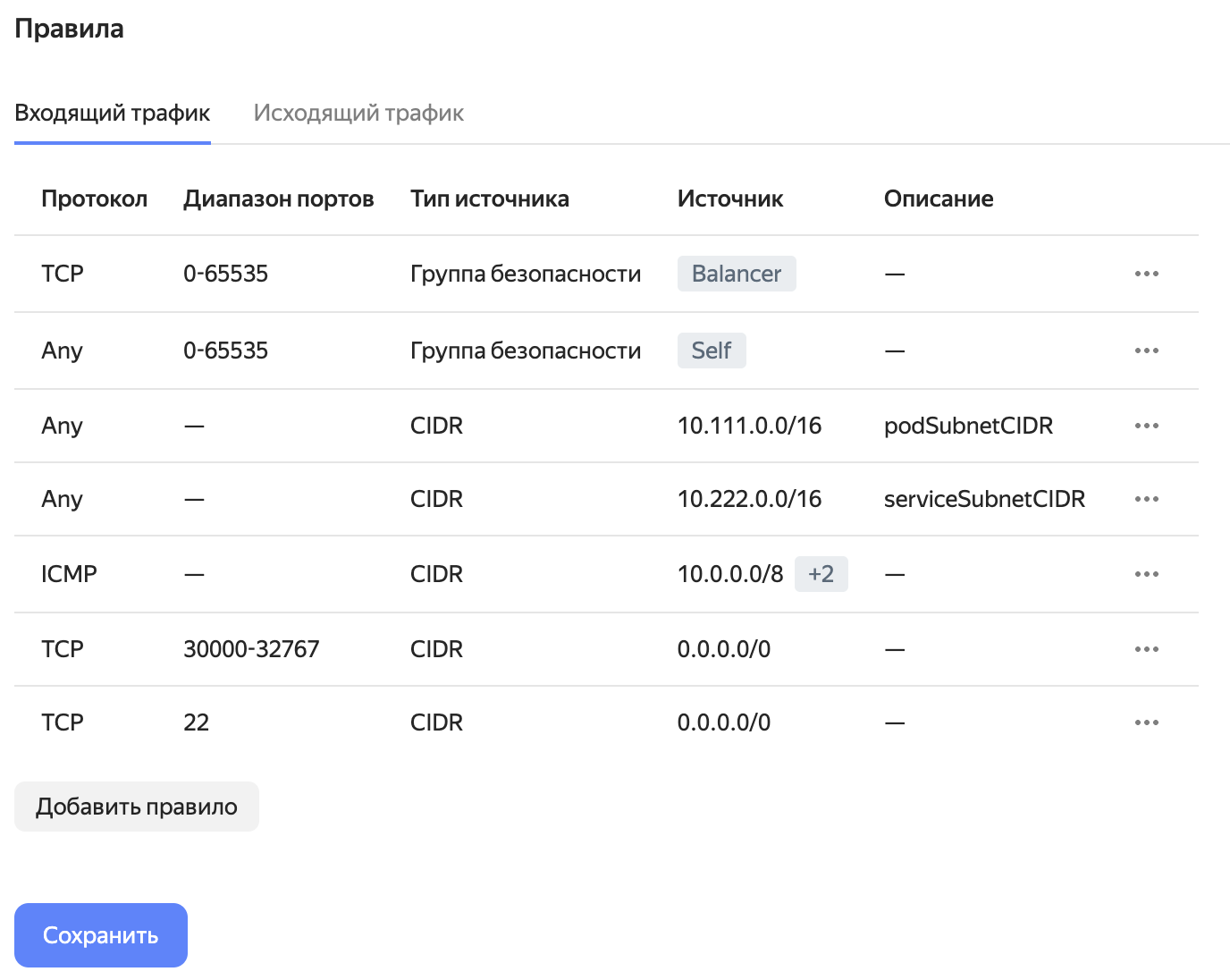Select the Any protocol row for podSubnetCIDR

[x=61, y=426]
